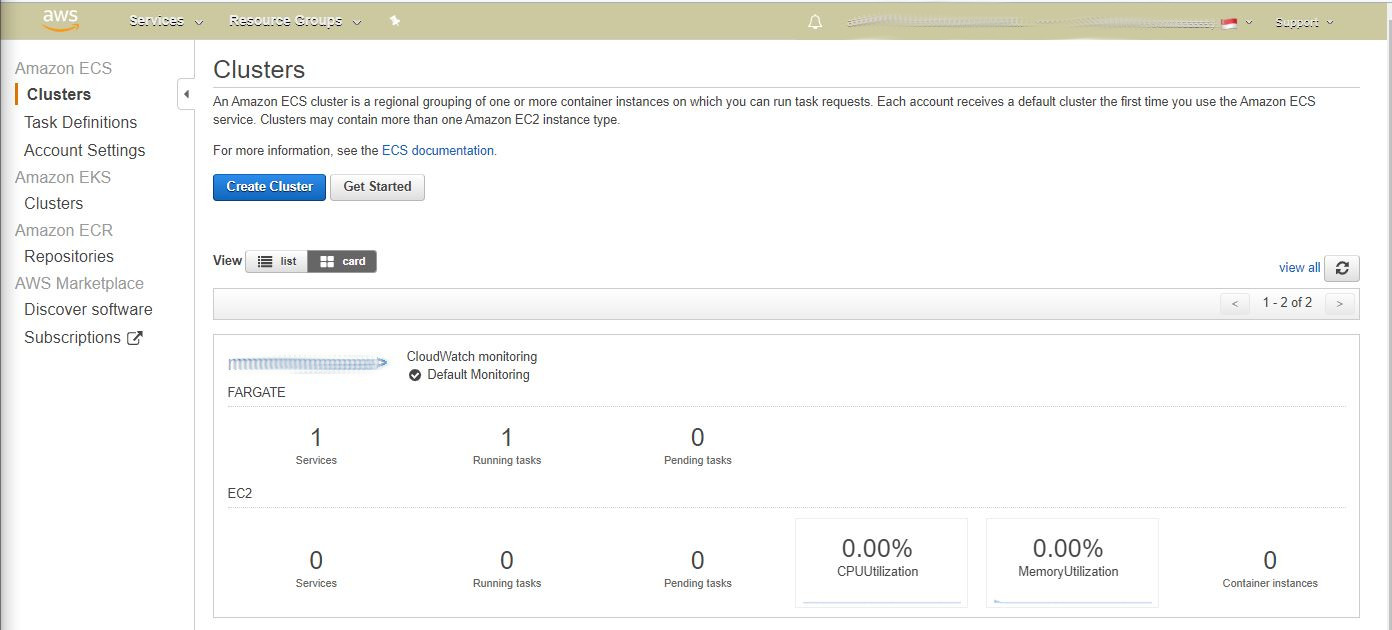Open Amazon EKS Clusters in sidebar
The width and height of the screenshot is (1392, 630).
pyautogui.click(x=54, y=203)
